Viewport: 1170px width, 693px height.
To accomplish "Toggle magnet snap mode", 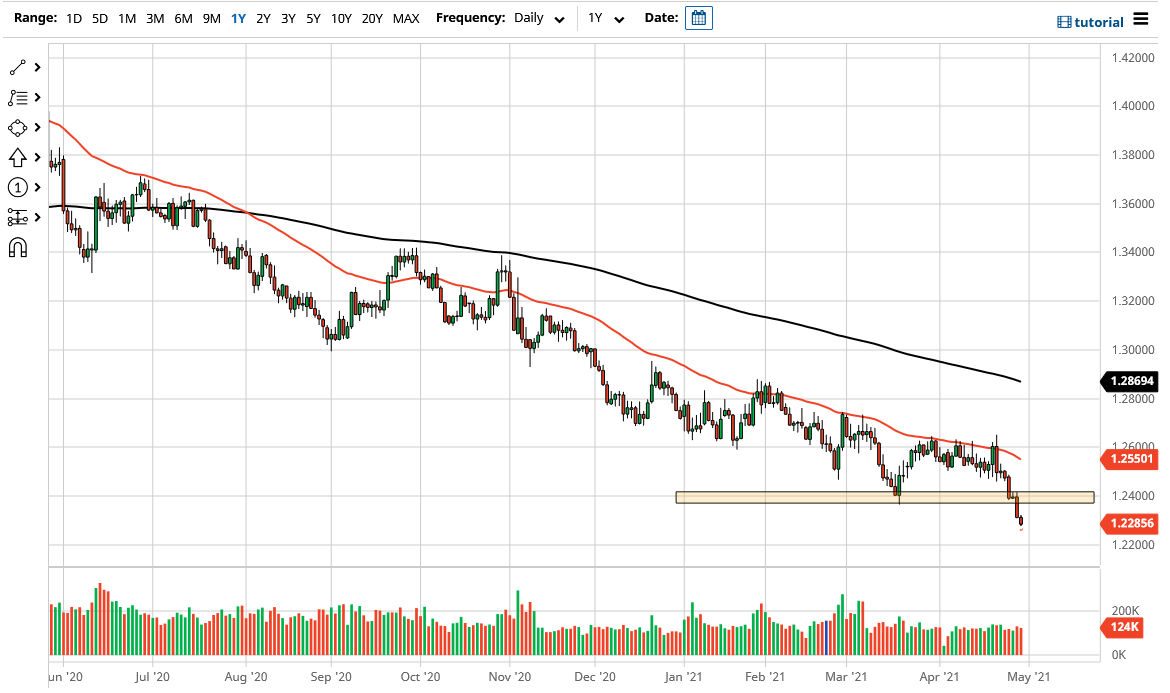I will [x=20, y=247].
